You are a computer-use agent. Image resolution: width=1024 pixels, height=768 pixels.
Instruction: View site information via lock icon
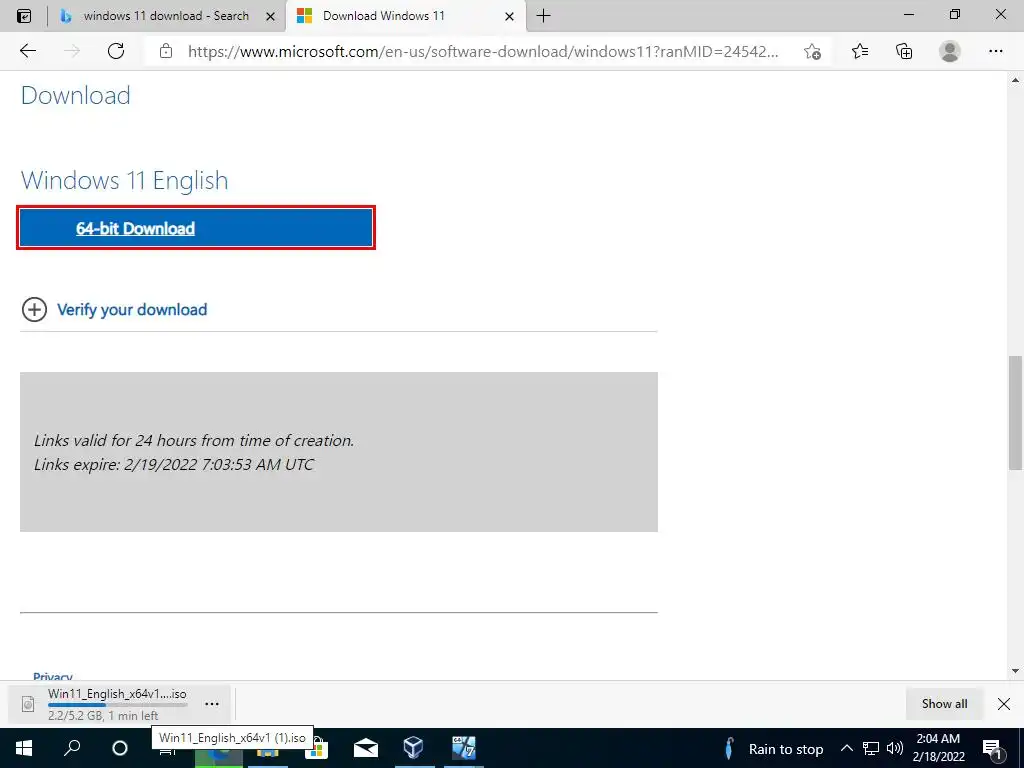pos(166,51)
